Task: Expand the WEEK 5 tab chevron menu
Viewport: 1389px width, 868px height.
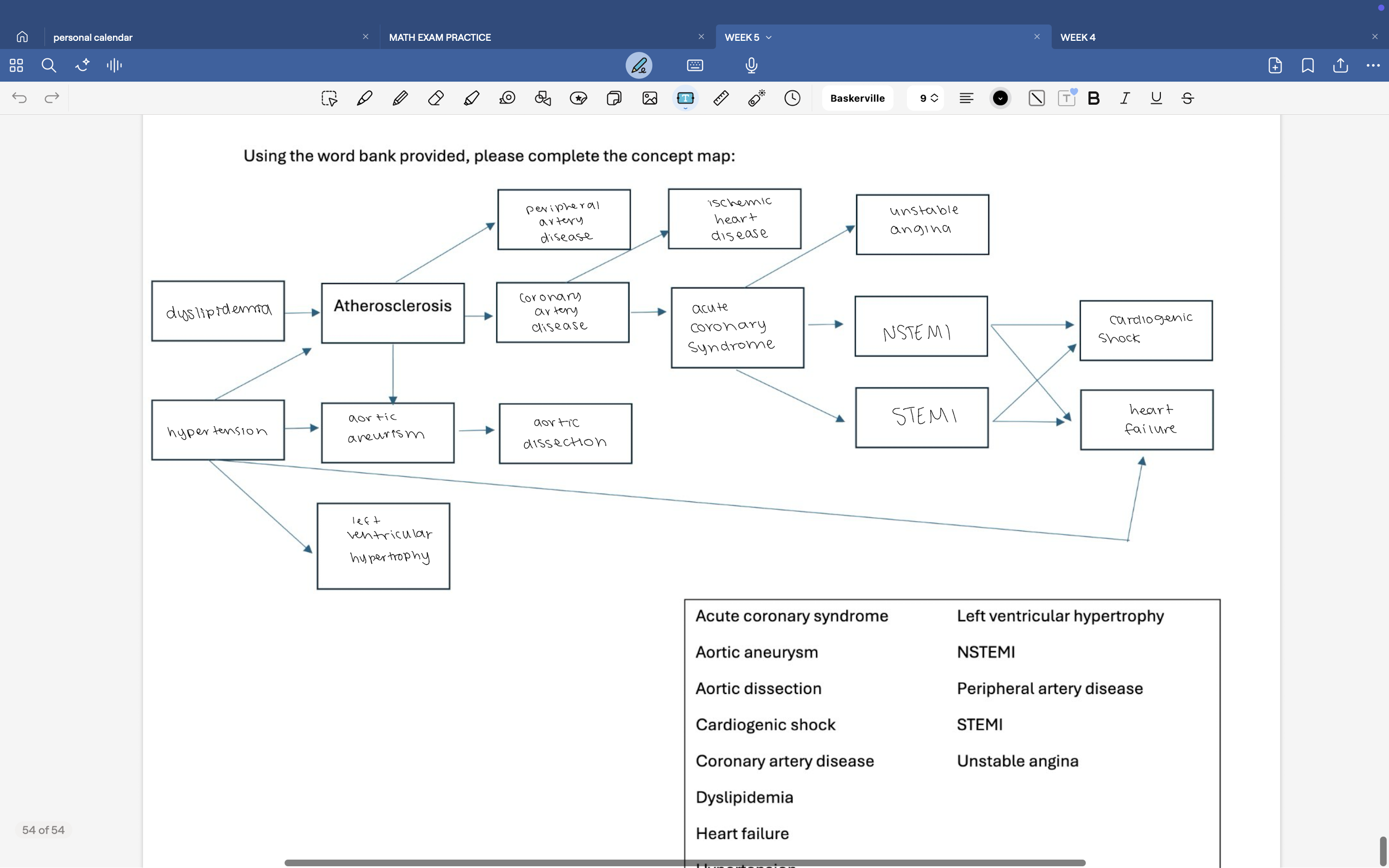Action: 769,37
